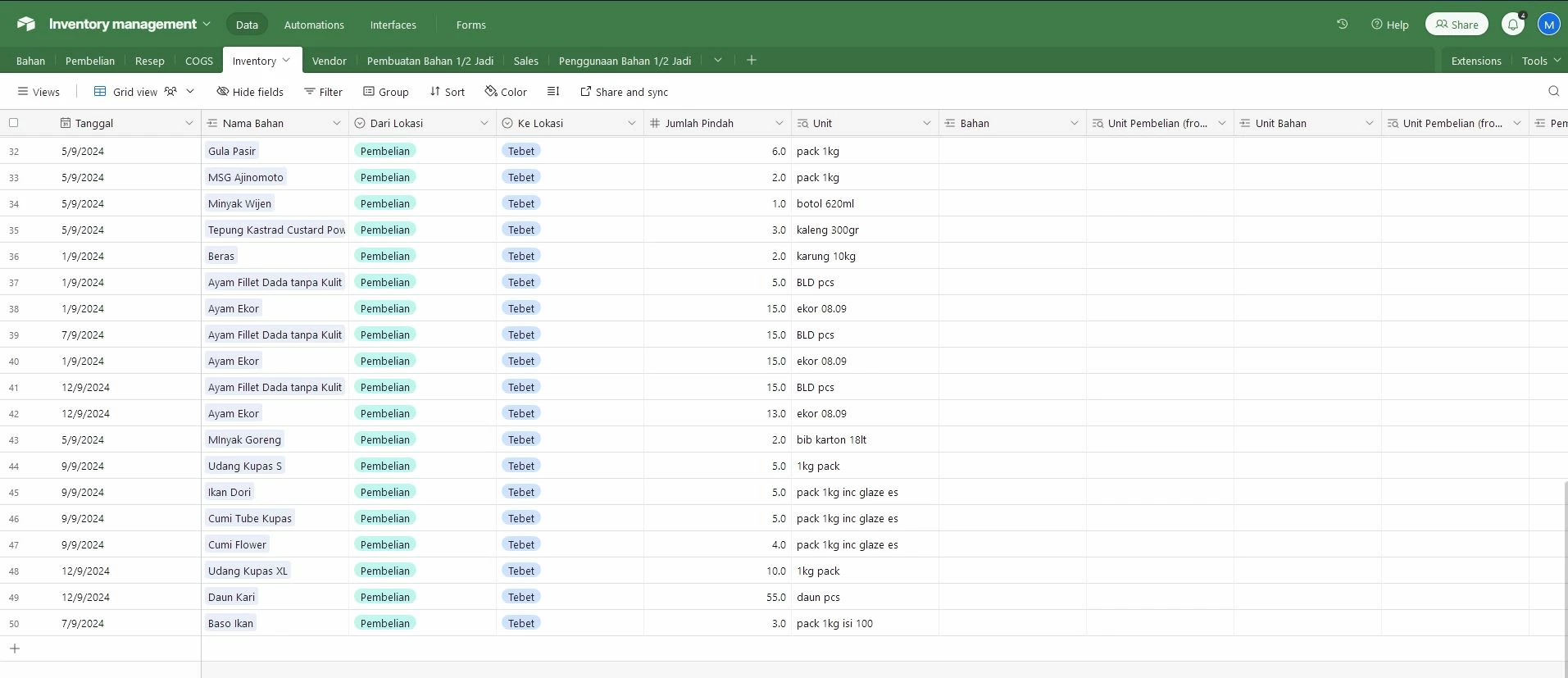Click the search magnifier icon
The width and height of the screenshot is (1568, 678).
(x=1553, y=91)
